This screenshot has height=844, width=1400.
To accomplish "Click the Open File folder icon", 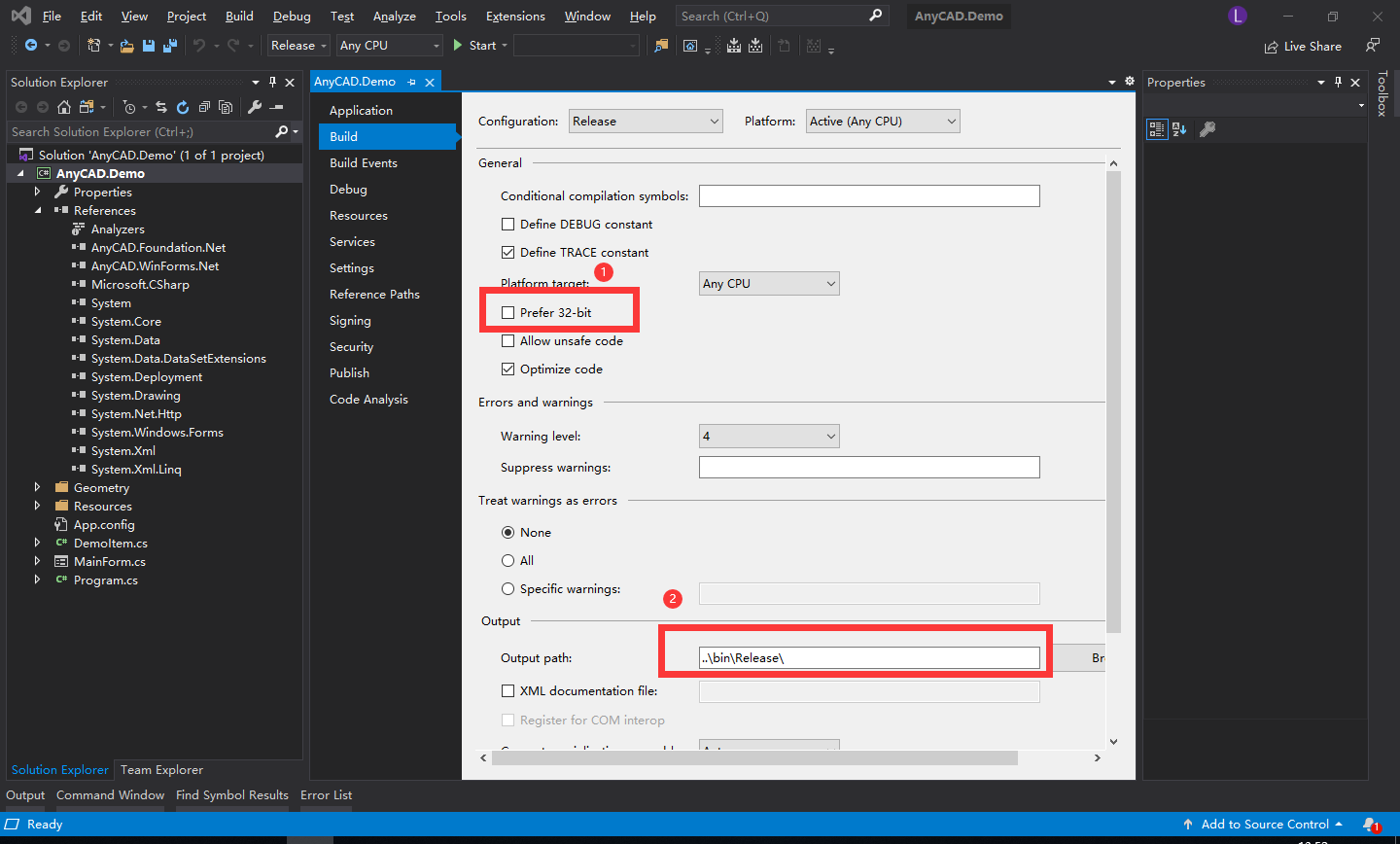I will click(x=127, y=46).
